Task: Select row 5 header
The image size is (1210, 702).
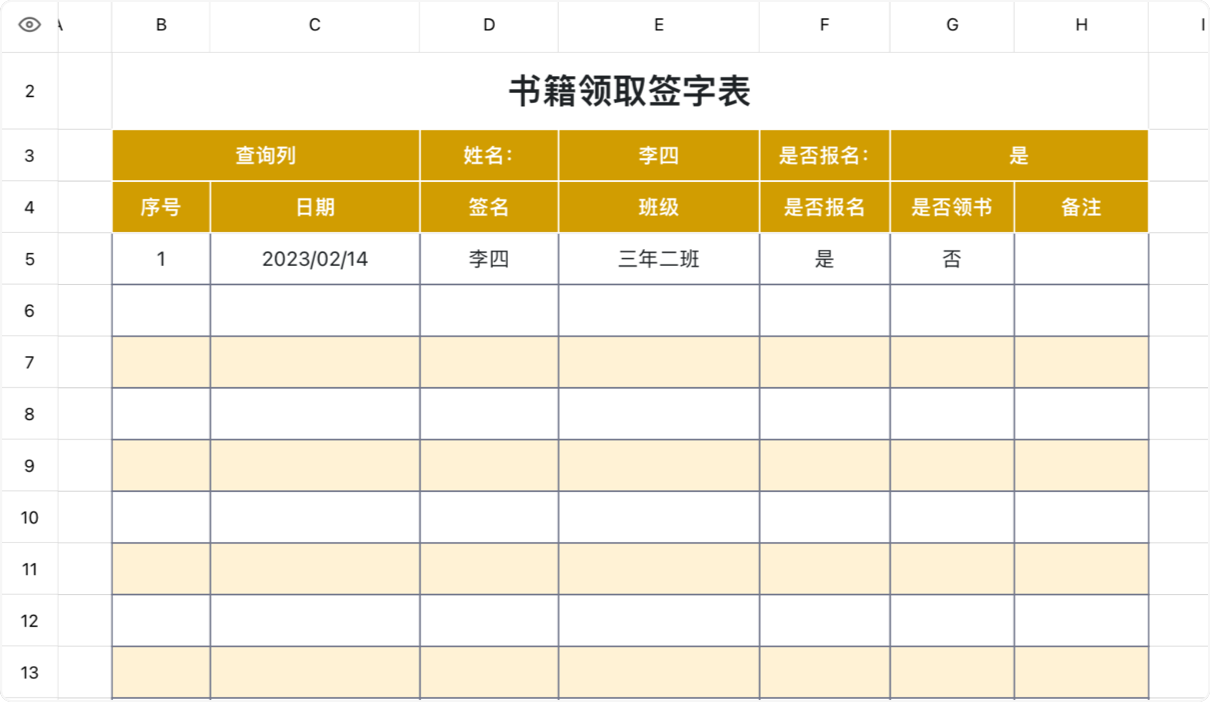Action: (29, 259)
